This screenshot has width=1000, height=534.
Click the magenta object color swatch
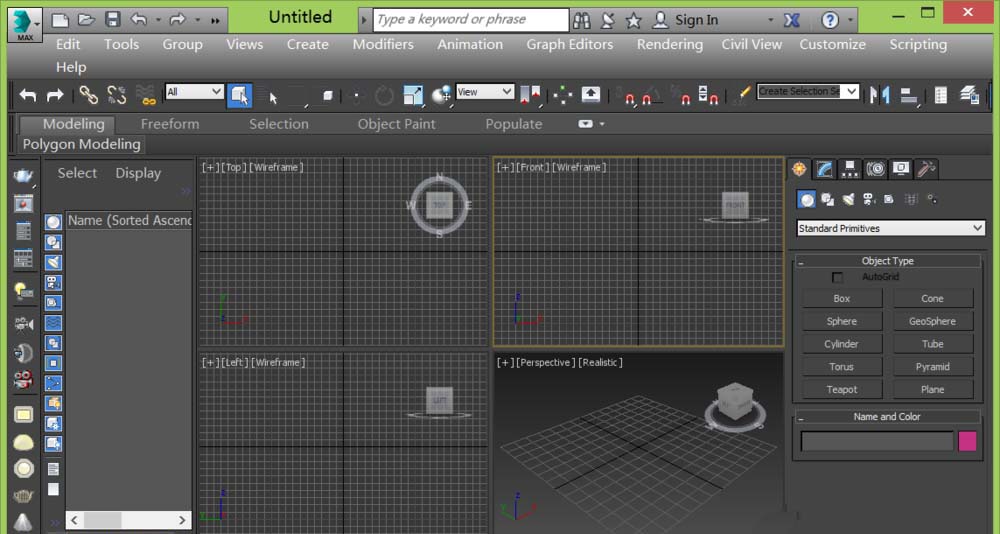(x=967, y=441)
